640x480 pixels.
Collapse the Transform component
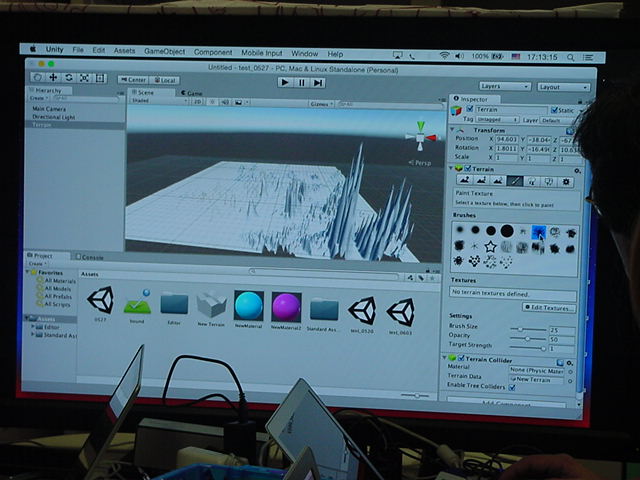pyautogui.click(x=452, y=130)
